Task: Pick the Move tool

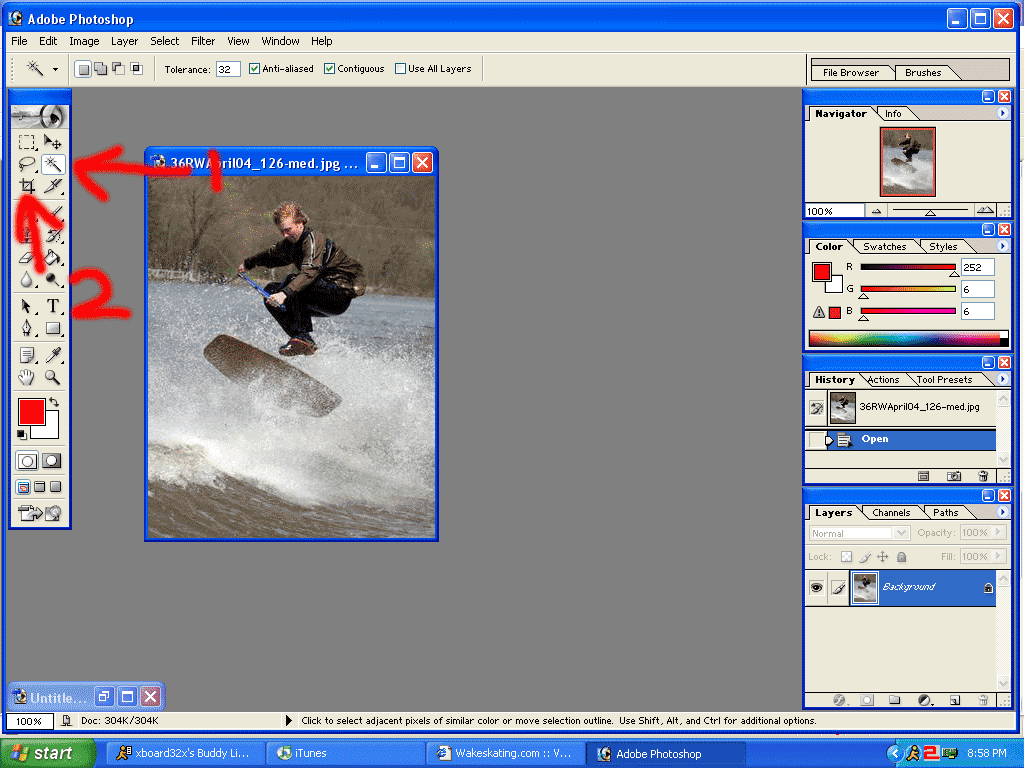Action: pos(53,142)
